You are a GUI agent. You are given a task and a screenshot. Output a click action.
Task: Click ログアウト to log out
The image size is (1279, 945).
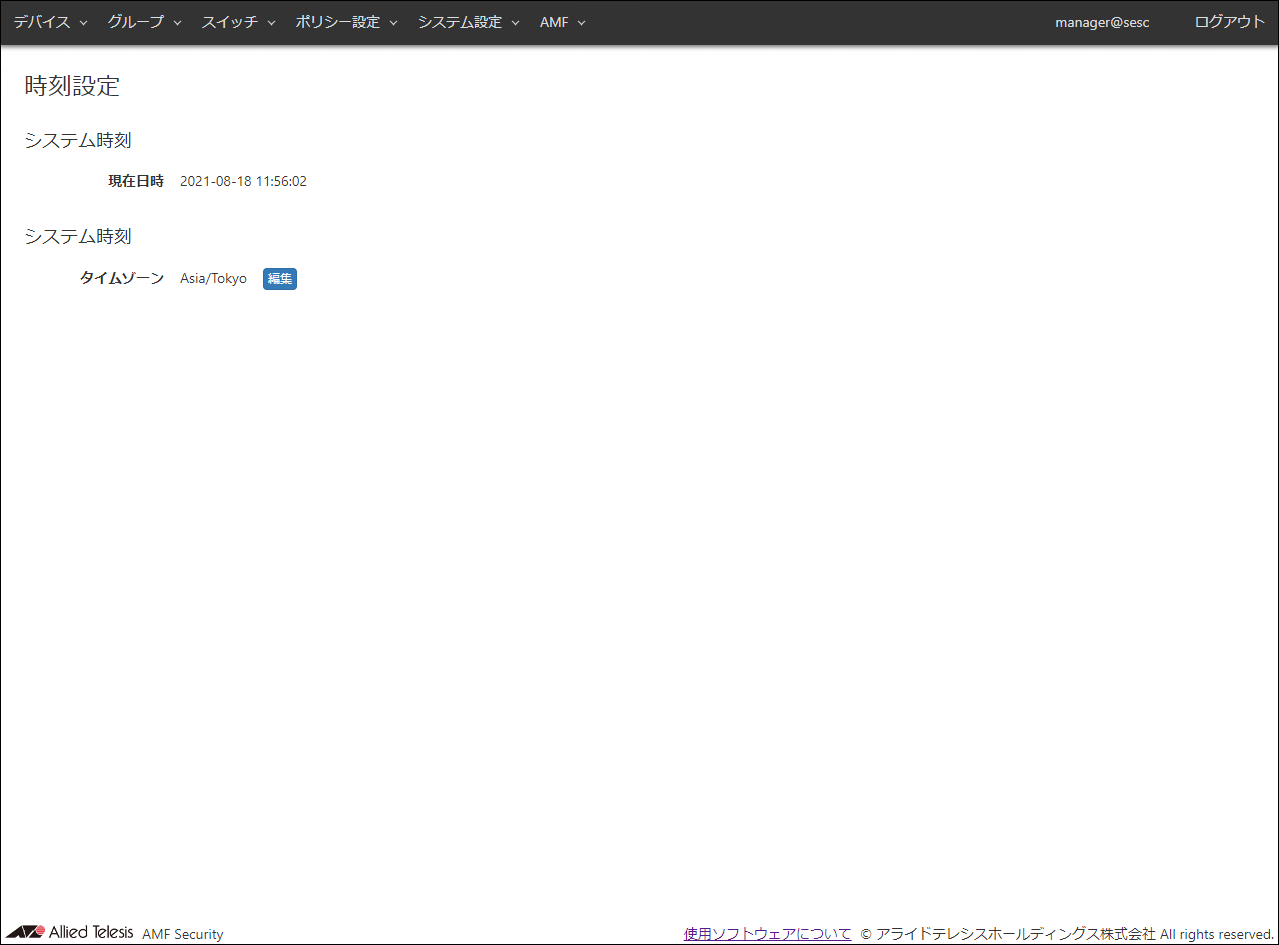(1230, 22)
